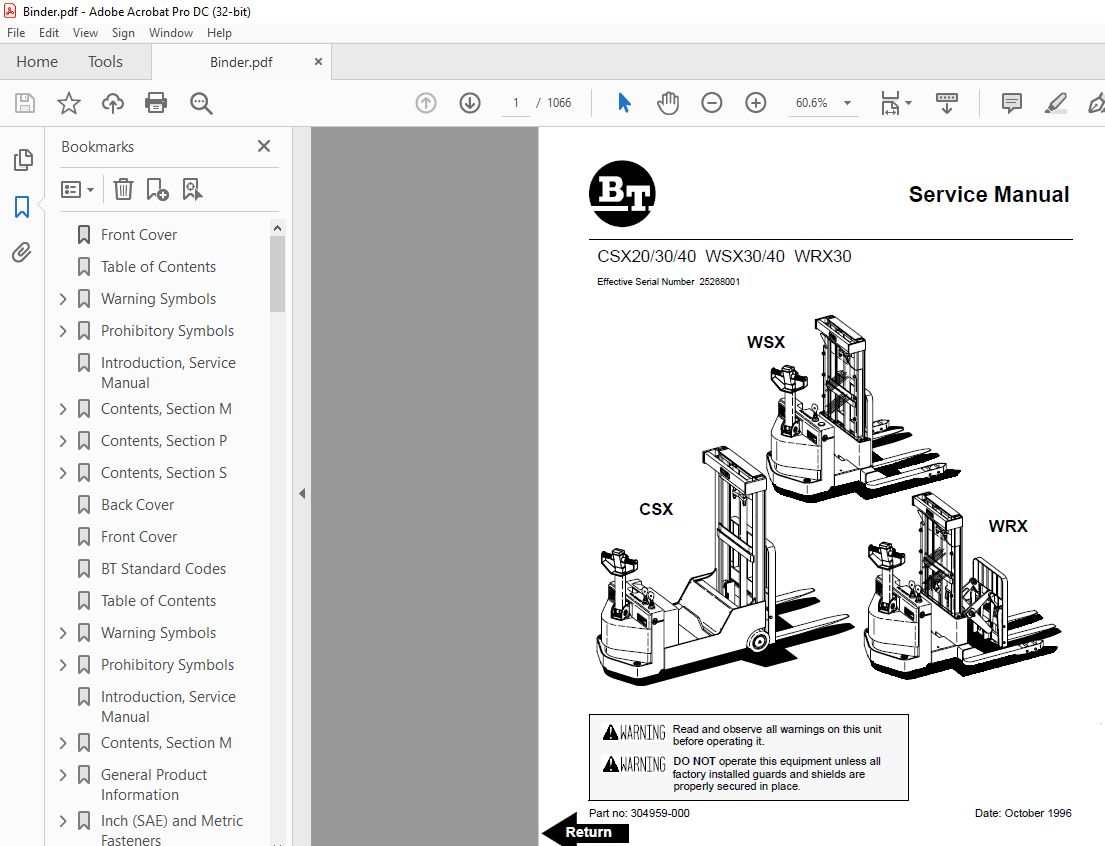
Task: Select the highlight text pen tool
Action: [x=1055, y=103]
